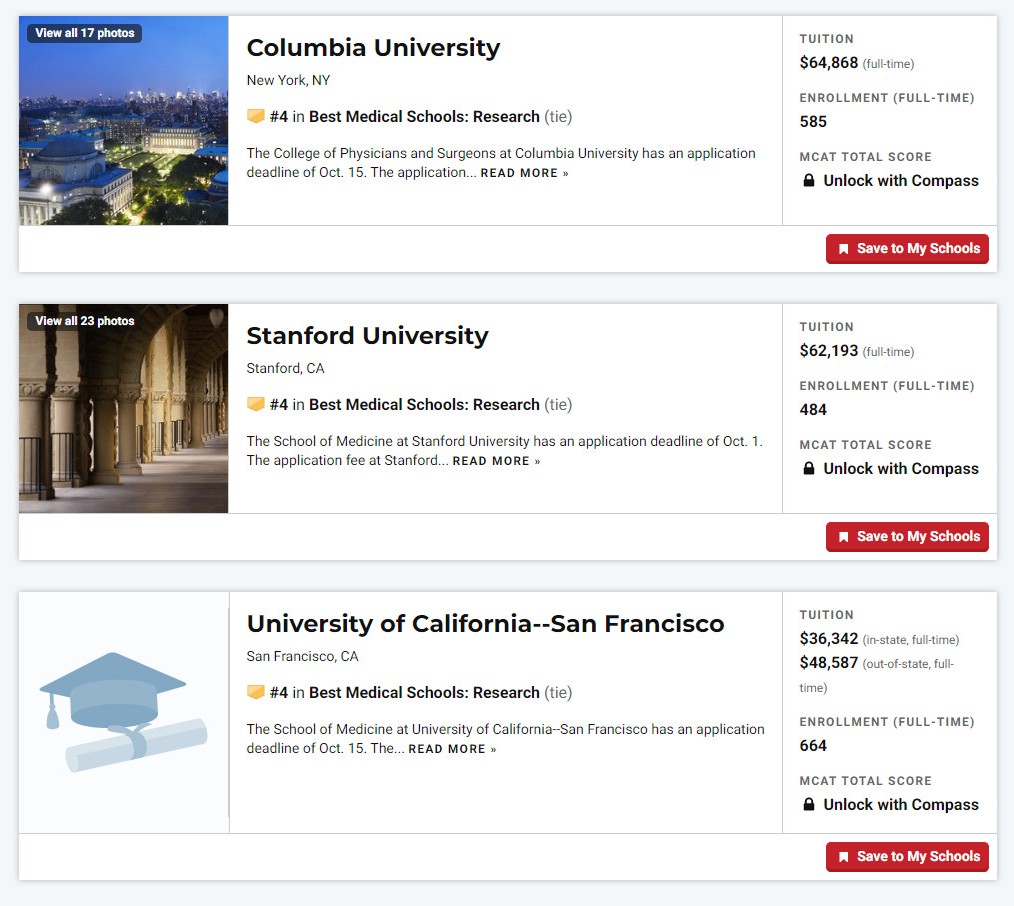Click the gold badge icon beside Stanford's ranking
This screenshot has height=906, width=1014.
[x=255, y=404]
